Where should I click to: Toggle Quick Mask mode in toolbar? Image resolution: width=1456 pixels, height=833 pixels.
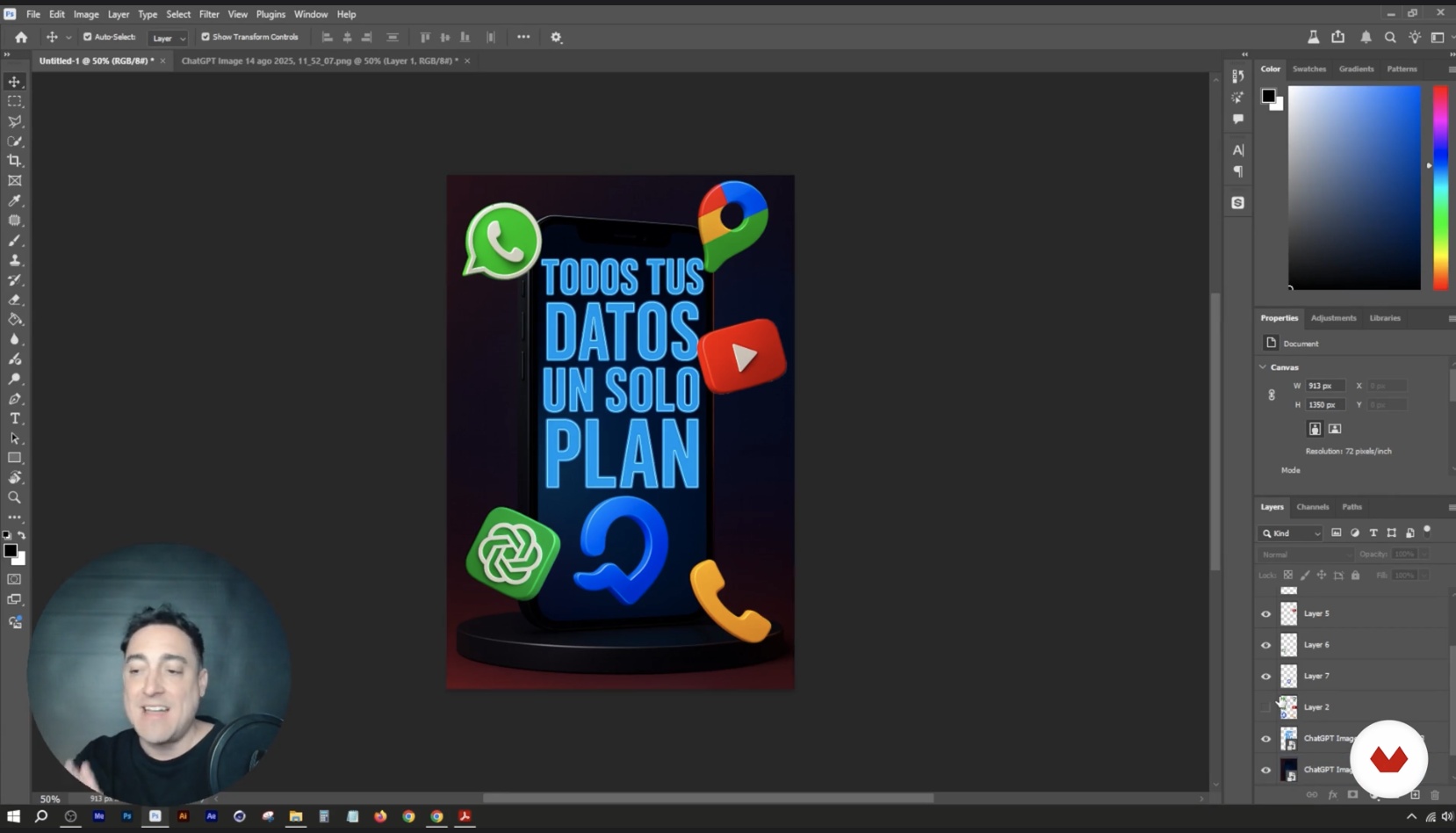[15, 580]
